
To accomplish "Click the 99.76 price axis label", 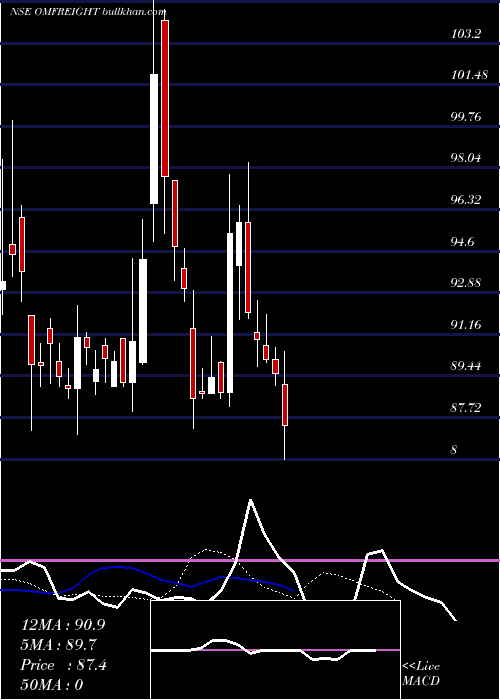I will coord(466,117).
